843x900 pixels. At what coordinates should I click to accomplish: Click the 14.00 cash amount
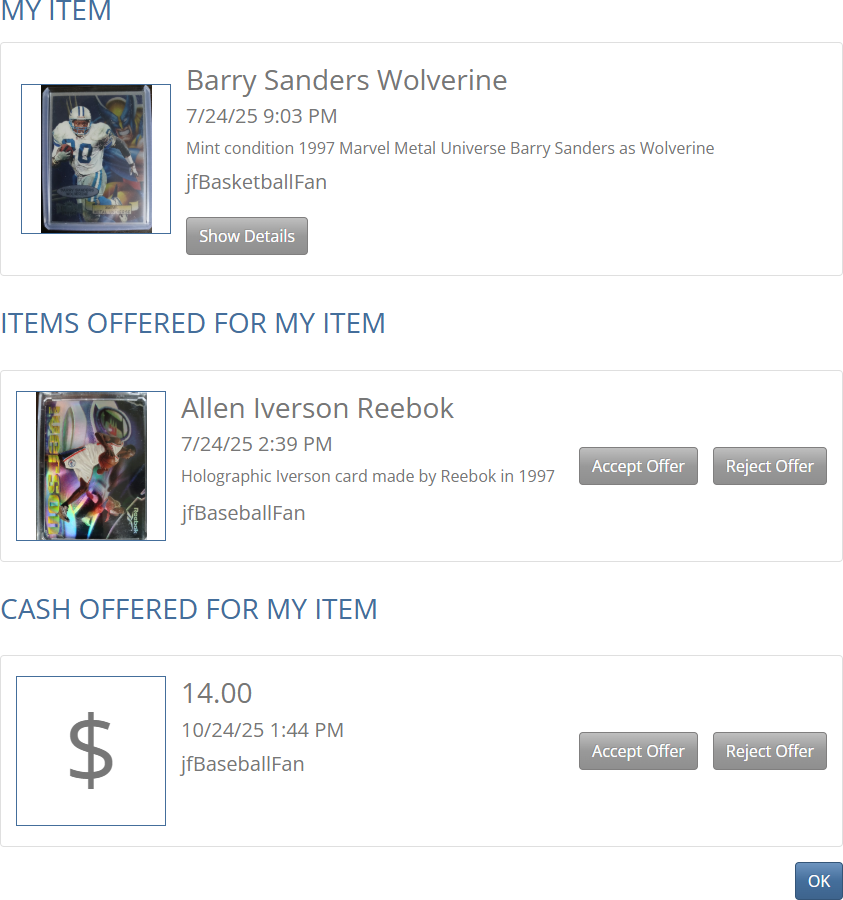click(x=217, y=693)
